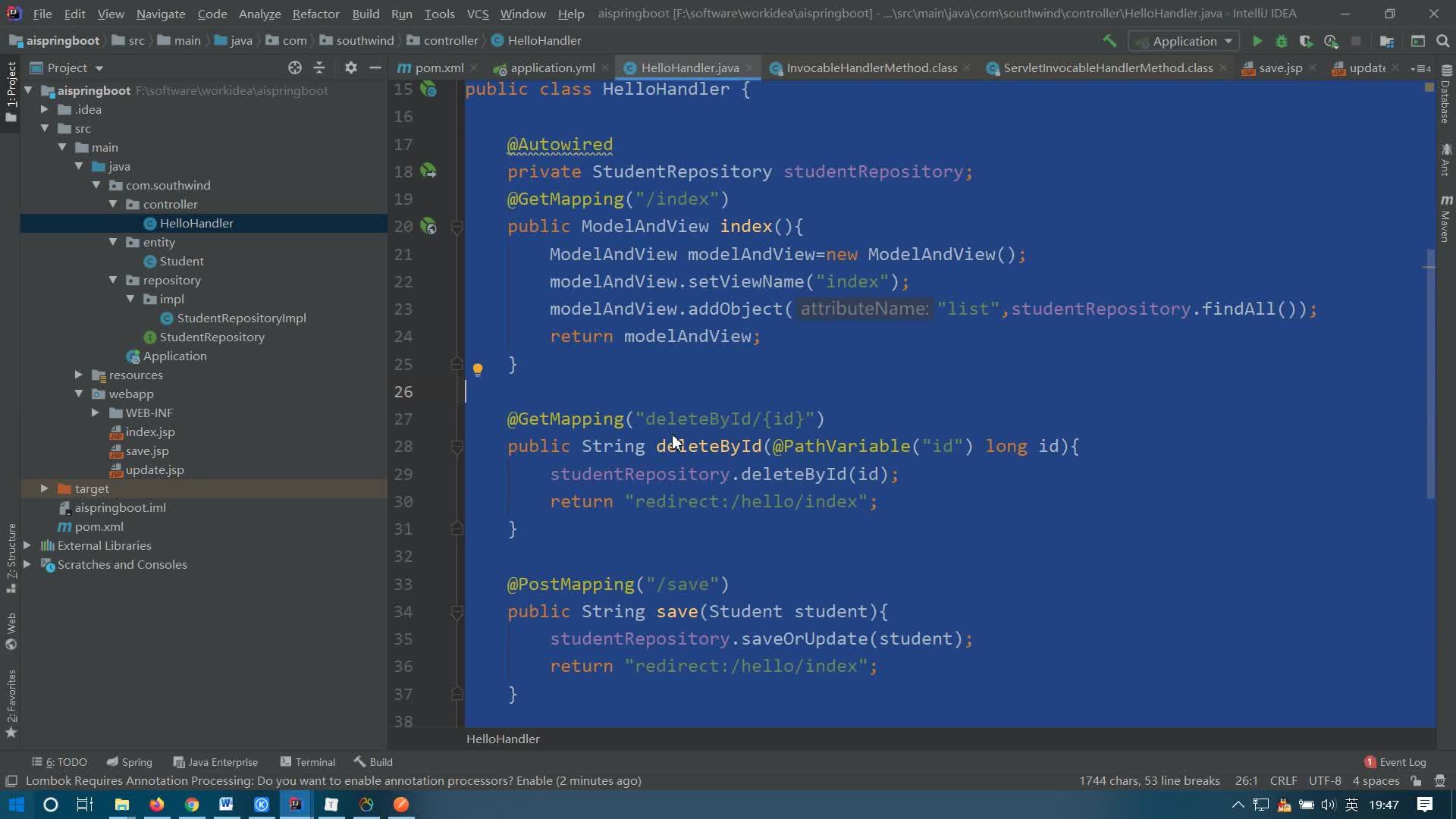
Task: Expand the target folder
Action: click(45, 488)
